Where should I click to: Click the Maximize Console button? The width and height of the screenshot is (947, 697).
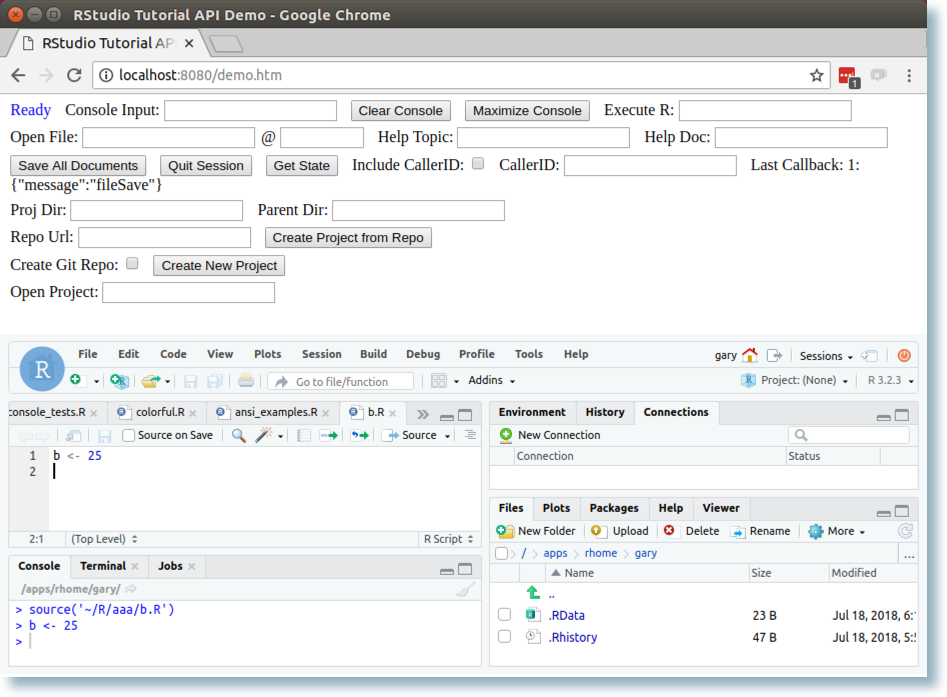click(527, 111)
